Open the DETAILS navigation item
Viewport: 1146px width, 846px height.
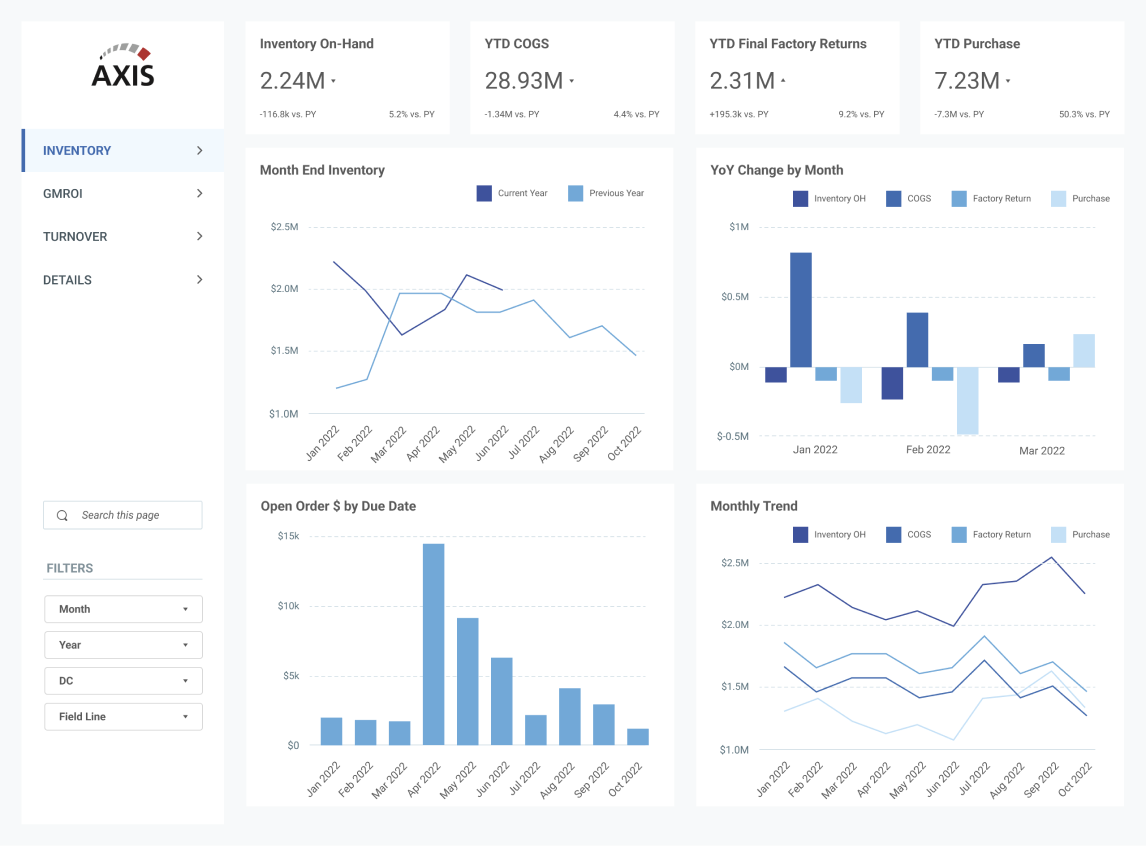[123, 280]
